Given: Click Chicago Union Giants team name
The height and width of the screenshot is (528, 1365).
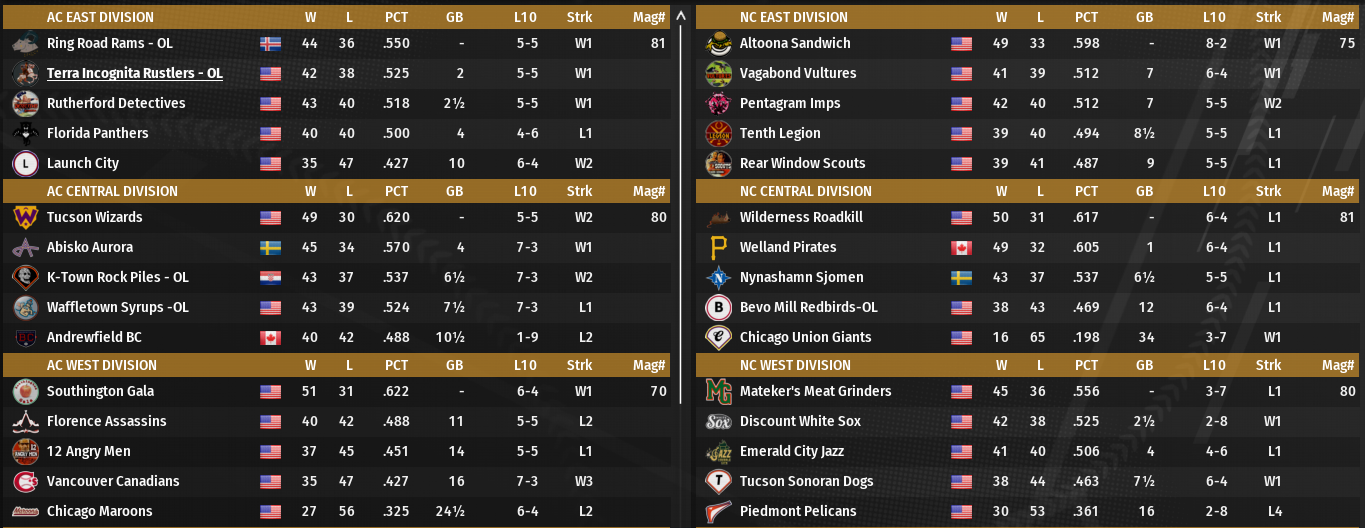Looking at the screenshot, I should point(805,337).
